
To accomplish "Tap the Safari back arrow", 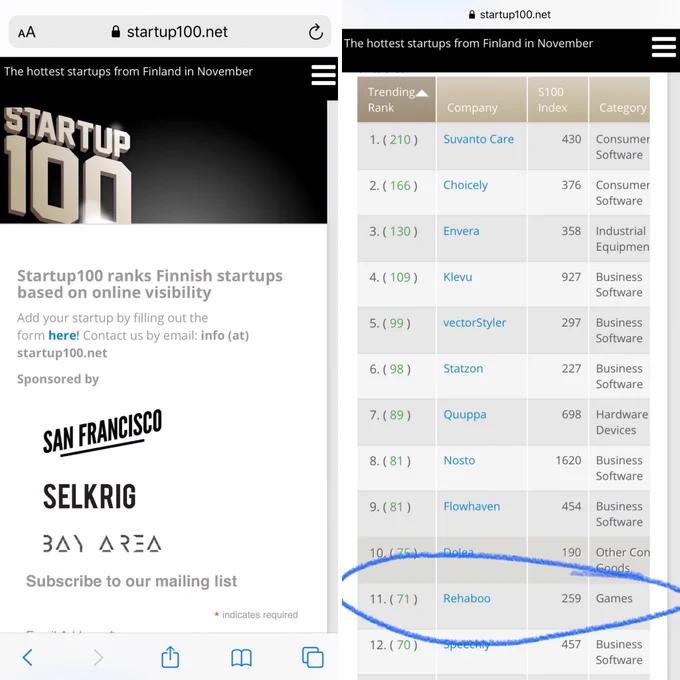I will coord(27,657).
